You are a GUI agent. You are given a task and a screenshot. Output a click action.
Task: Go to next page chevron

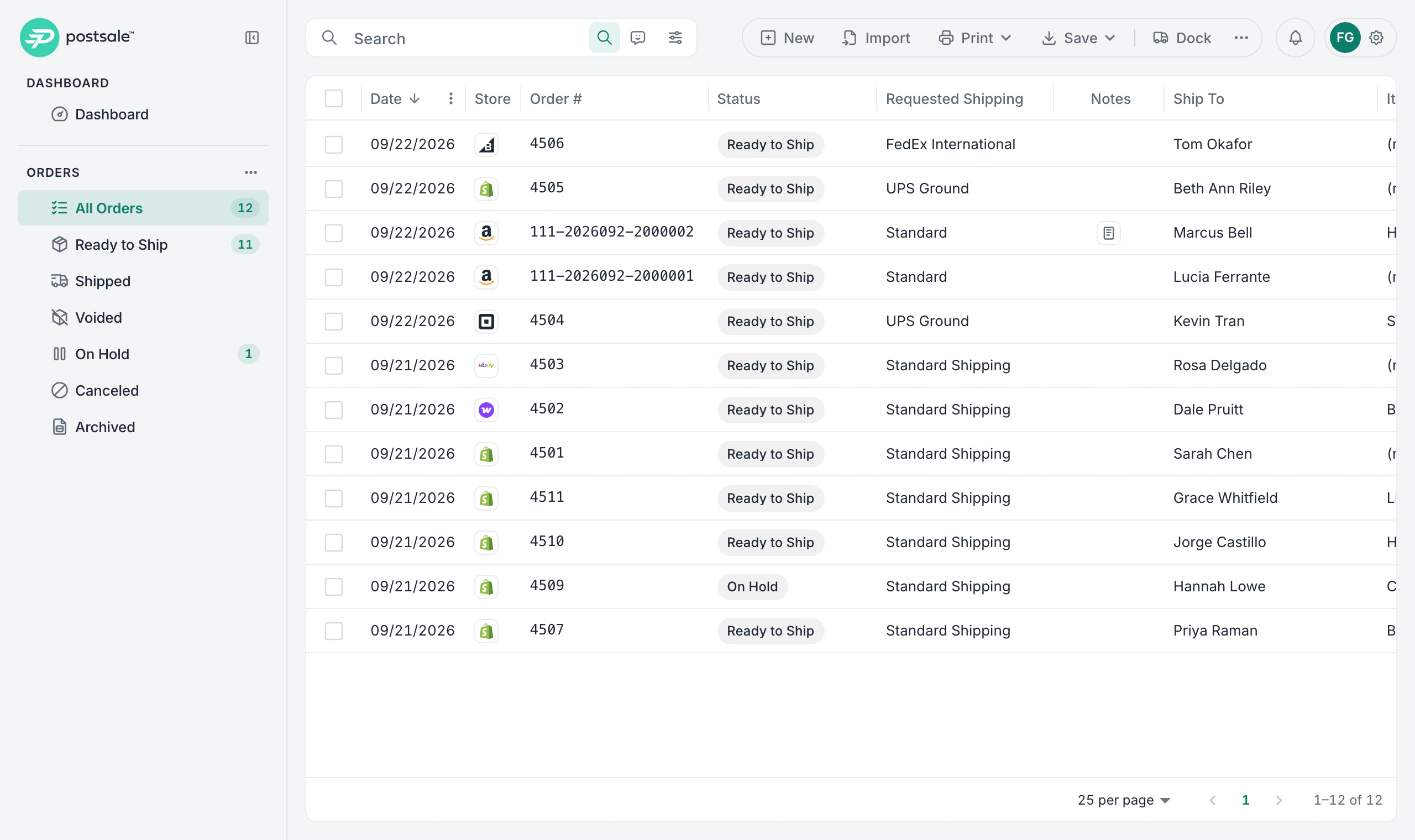pyautogui.click(x=1278, y=800)
